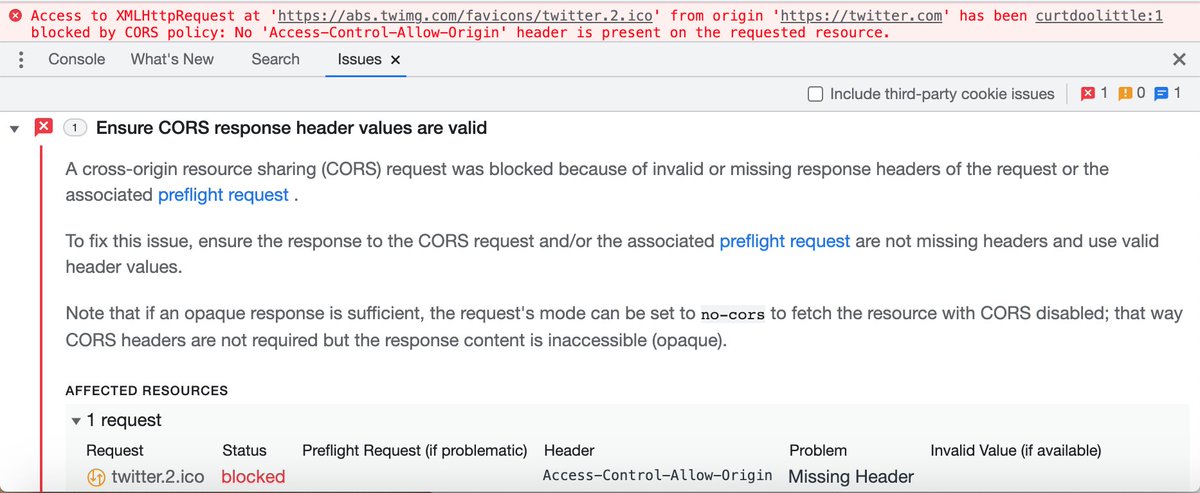The height and width of the screenshot is (493, 1200).
Task: Click the blue info message count icon
Action: pos(1162,94)
